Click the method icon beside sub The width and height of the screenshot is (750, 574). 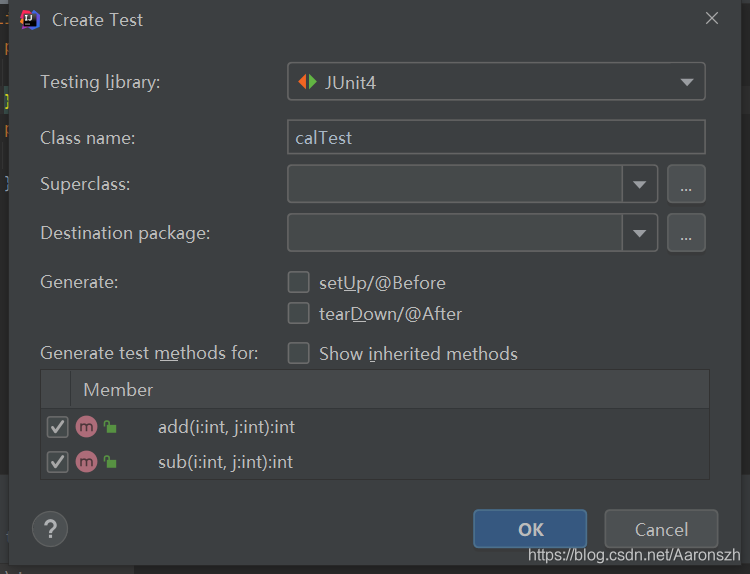[x=87, y=462]
